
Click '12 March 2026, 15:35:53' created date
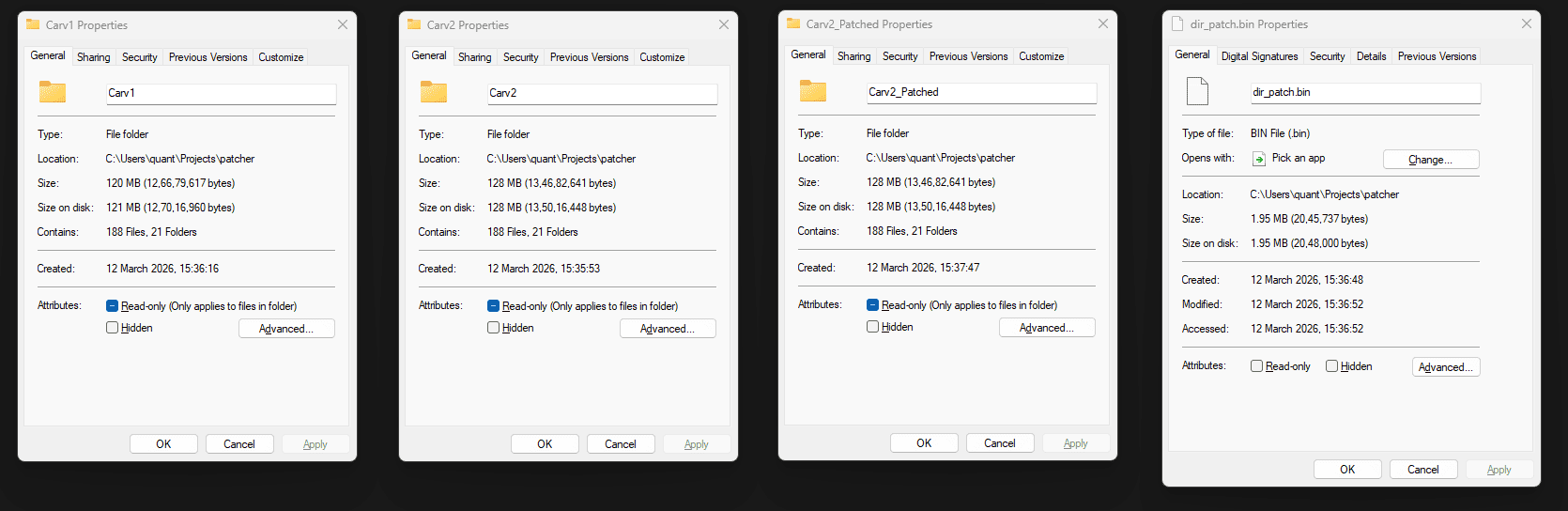544,269
